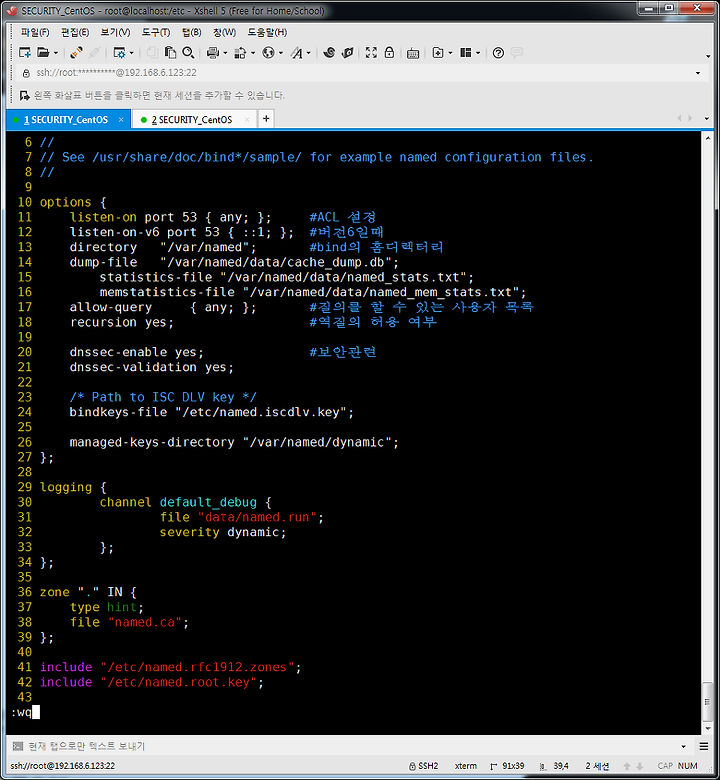
Task: Click the terminal scrollbar up arrow
Action: click(x=708, y=138)
